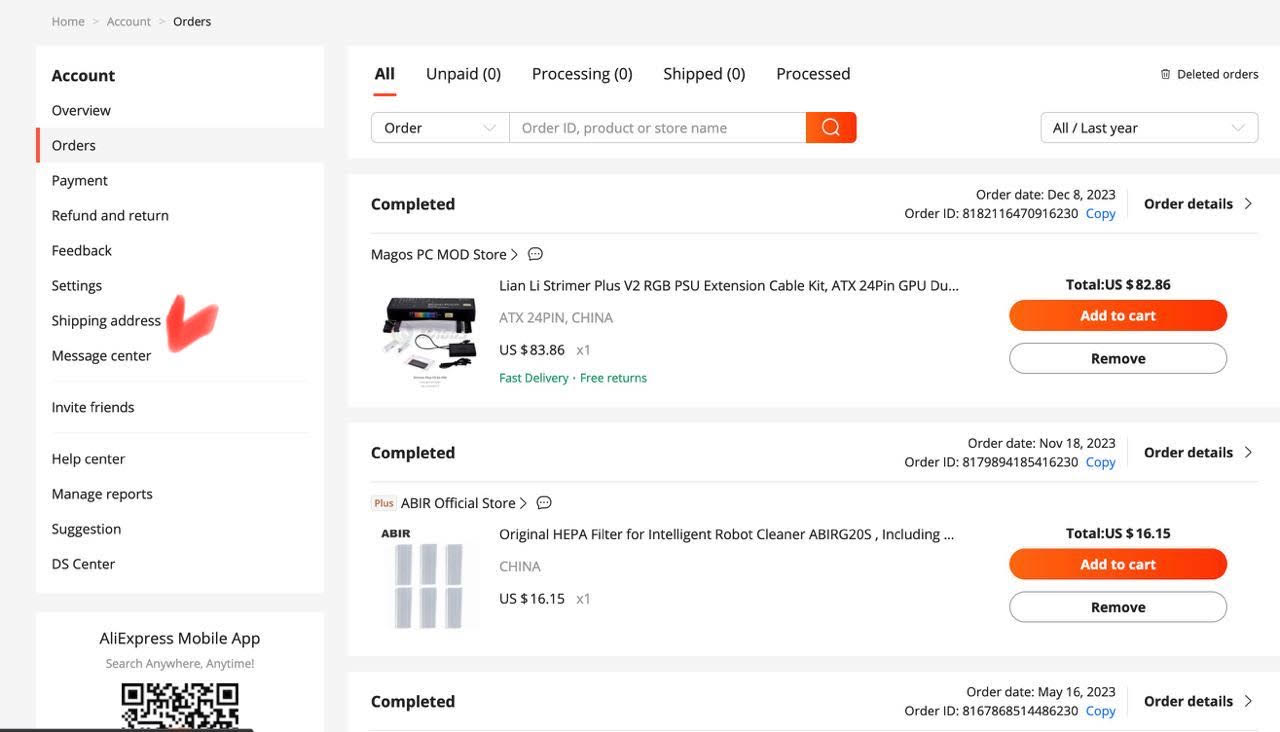Open the All / Last year filter dropdown
The height and width of the screenshot is (732, 1280).
[1149, 127]
